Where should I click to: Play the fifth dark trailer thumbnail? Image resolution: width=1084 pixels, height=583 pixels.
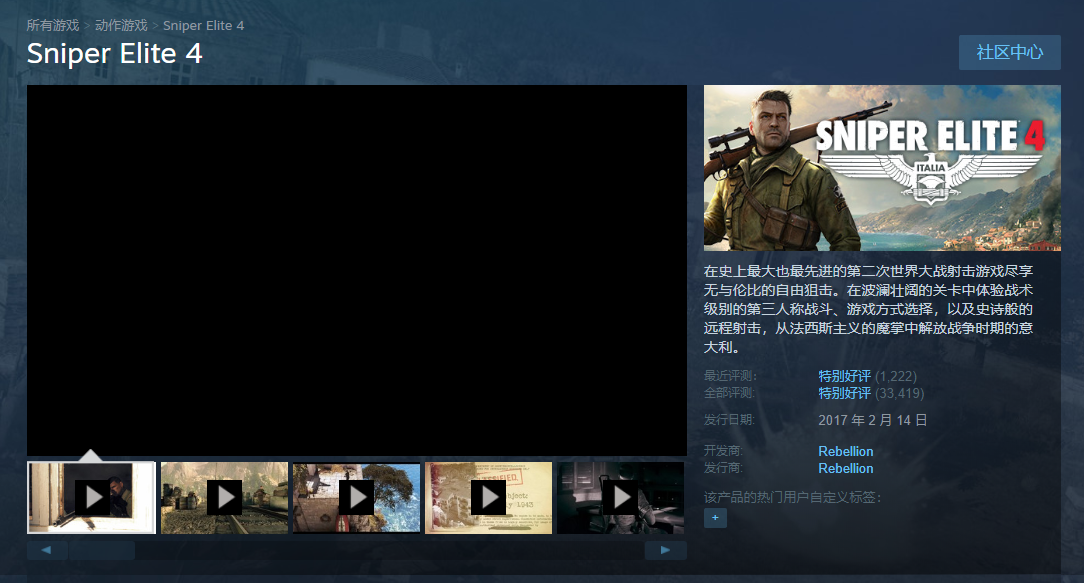pos(620,497)
